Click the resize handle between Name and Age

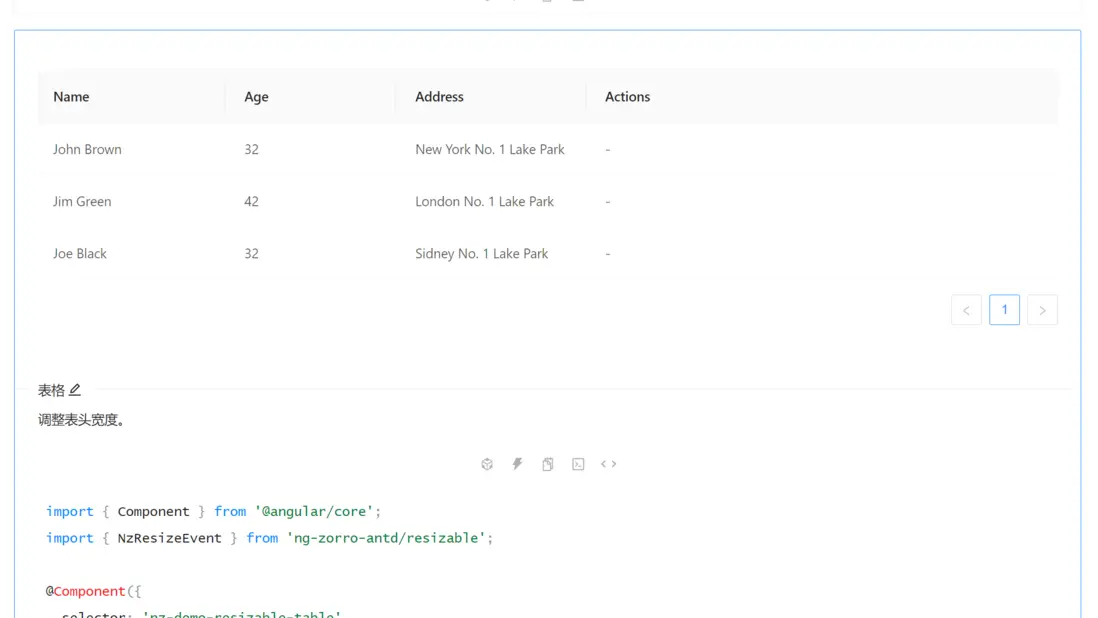click(x=225, y=97)
